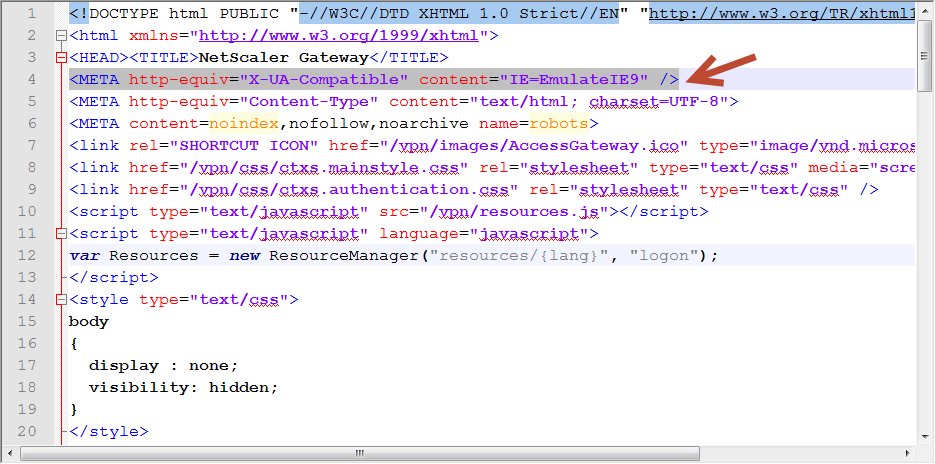Viewport: 935px width, 464px height.
Task: Collapse the HEAD fold marker on line 3
Action: point(62,58)
